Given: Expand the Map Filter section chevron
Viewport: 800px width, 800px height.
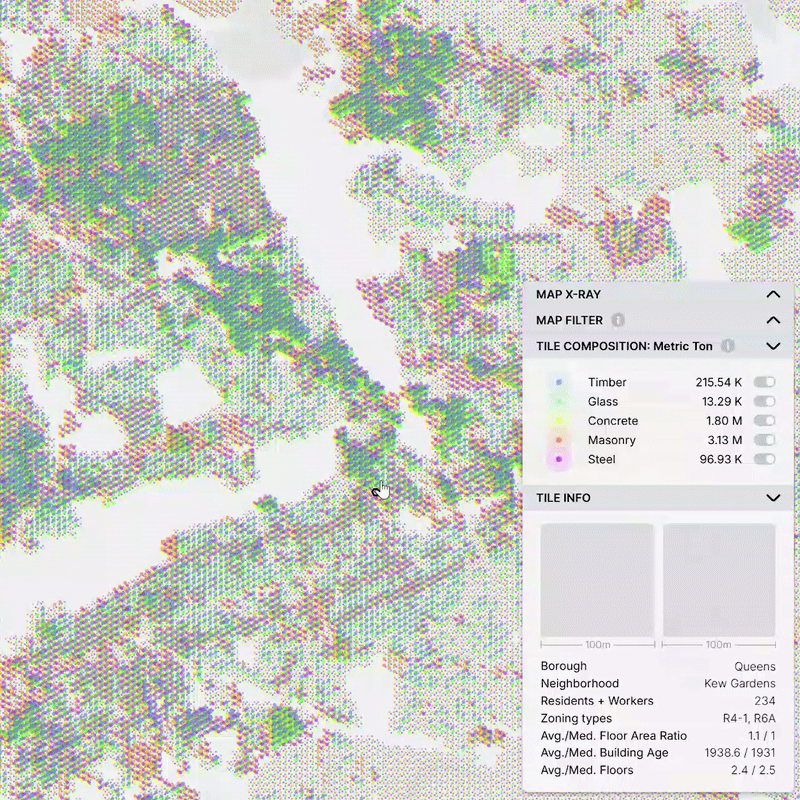Looking at the screenshot, I should click(772, 320).
